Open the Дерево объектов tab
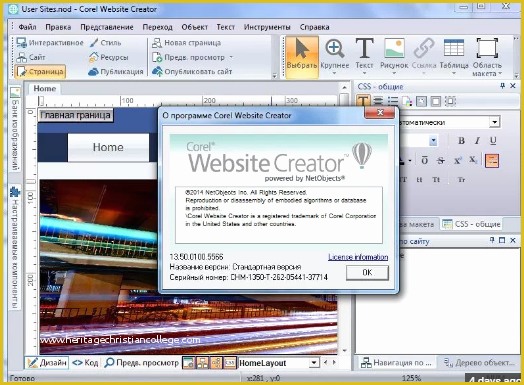The width and height of the screenshot is (524, 385). pyautogui.click(x=479, y=363)
